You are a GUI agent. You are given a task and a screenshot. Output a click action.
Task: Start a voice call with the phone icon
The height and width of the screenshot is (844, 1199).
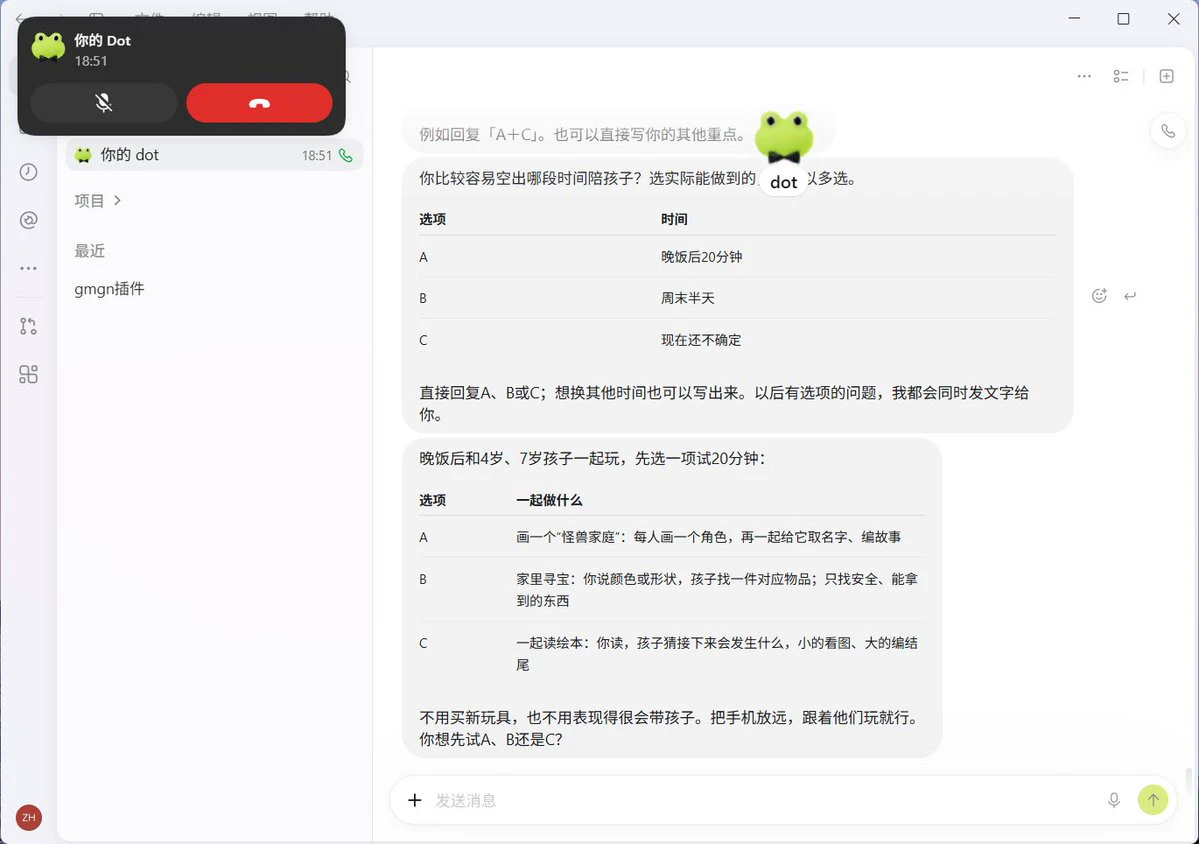[x=1168, y=131]
